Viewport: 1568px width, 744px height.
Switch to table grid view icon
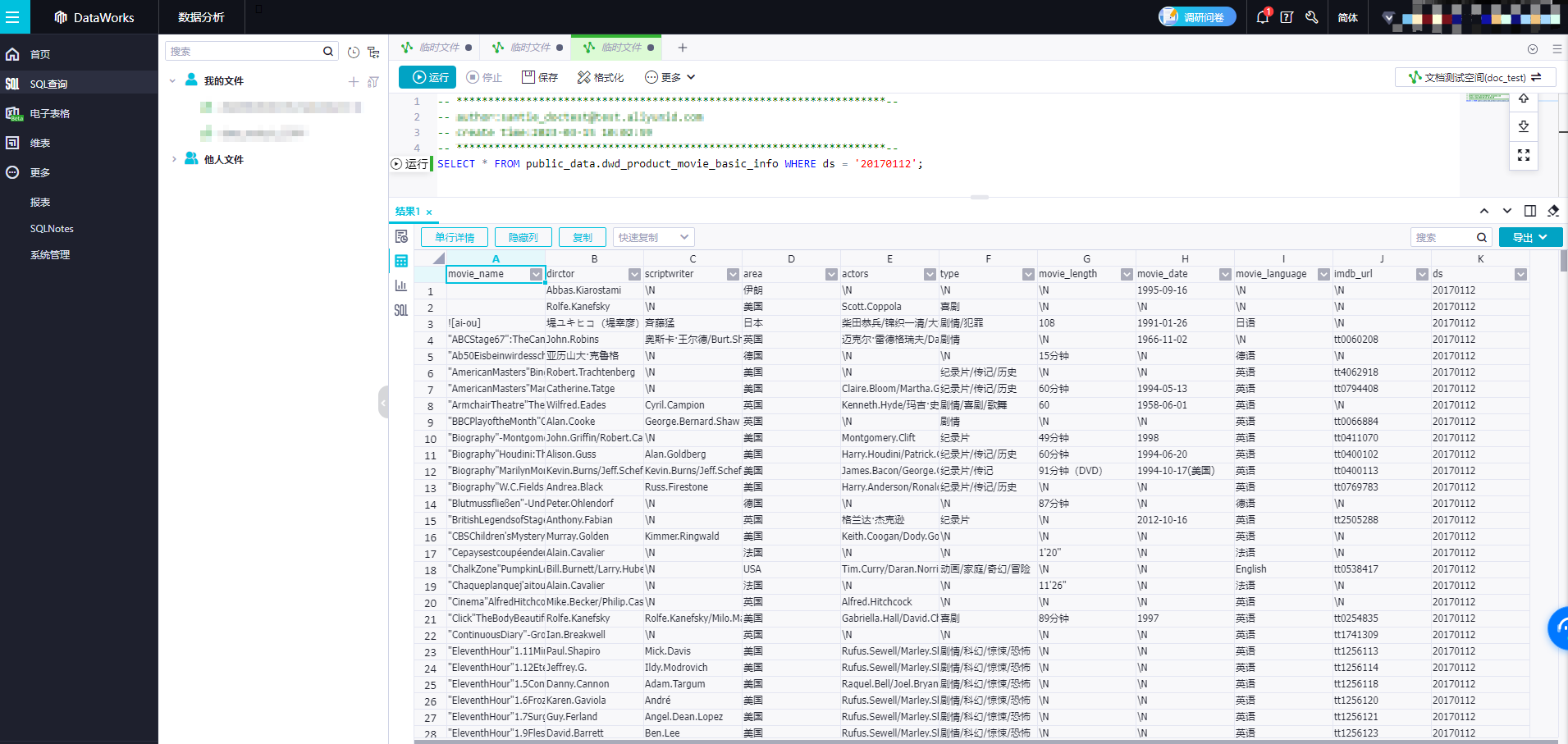(401, 261)
